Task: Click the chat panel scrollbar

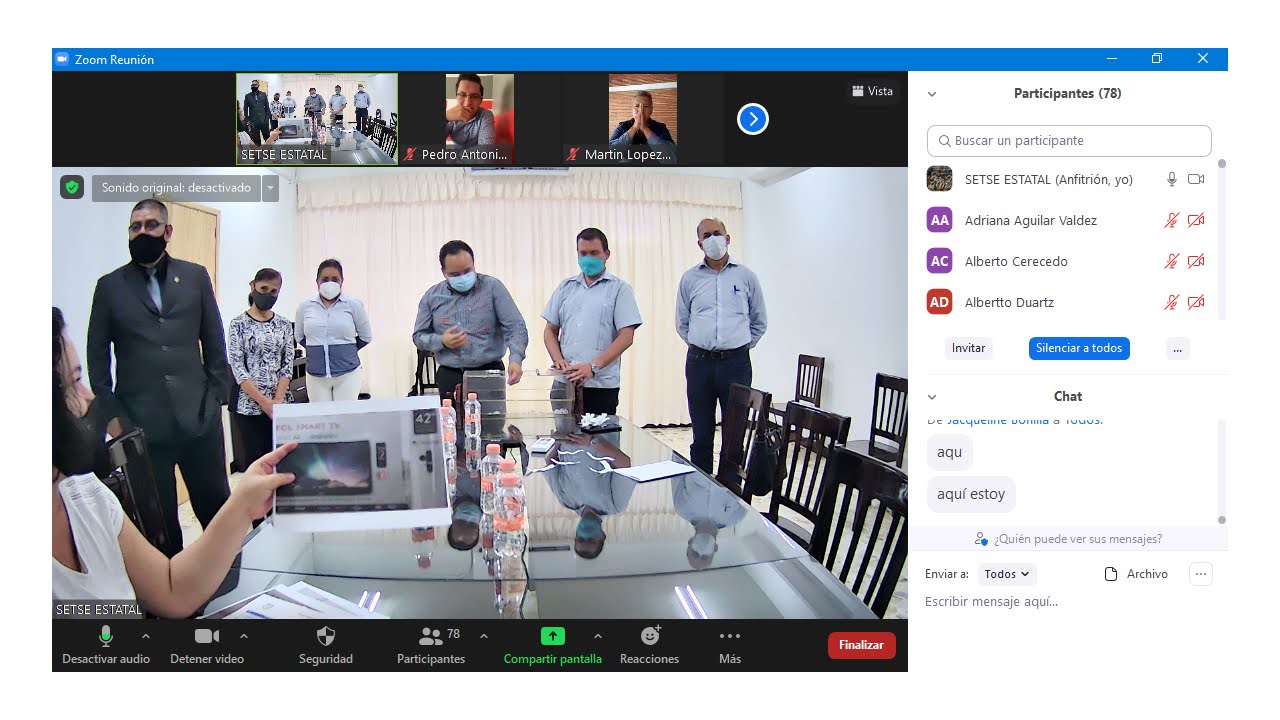Action: [1222, 470]
